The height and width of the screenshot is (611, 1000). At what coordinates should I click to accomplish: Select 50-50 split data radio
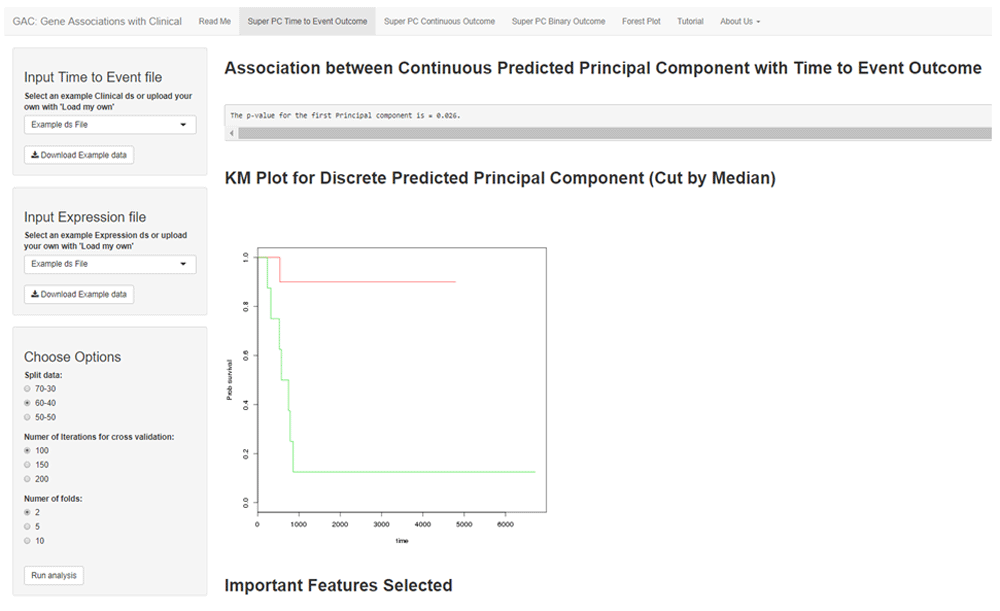point(27,417)
